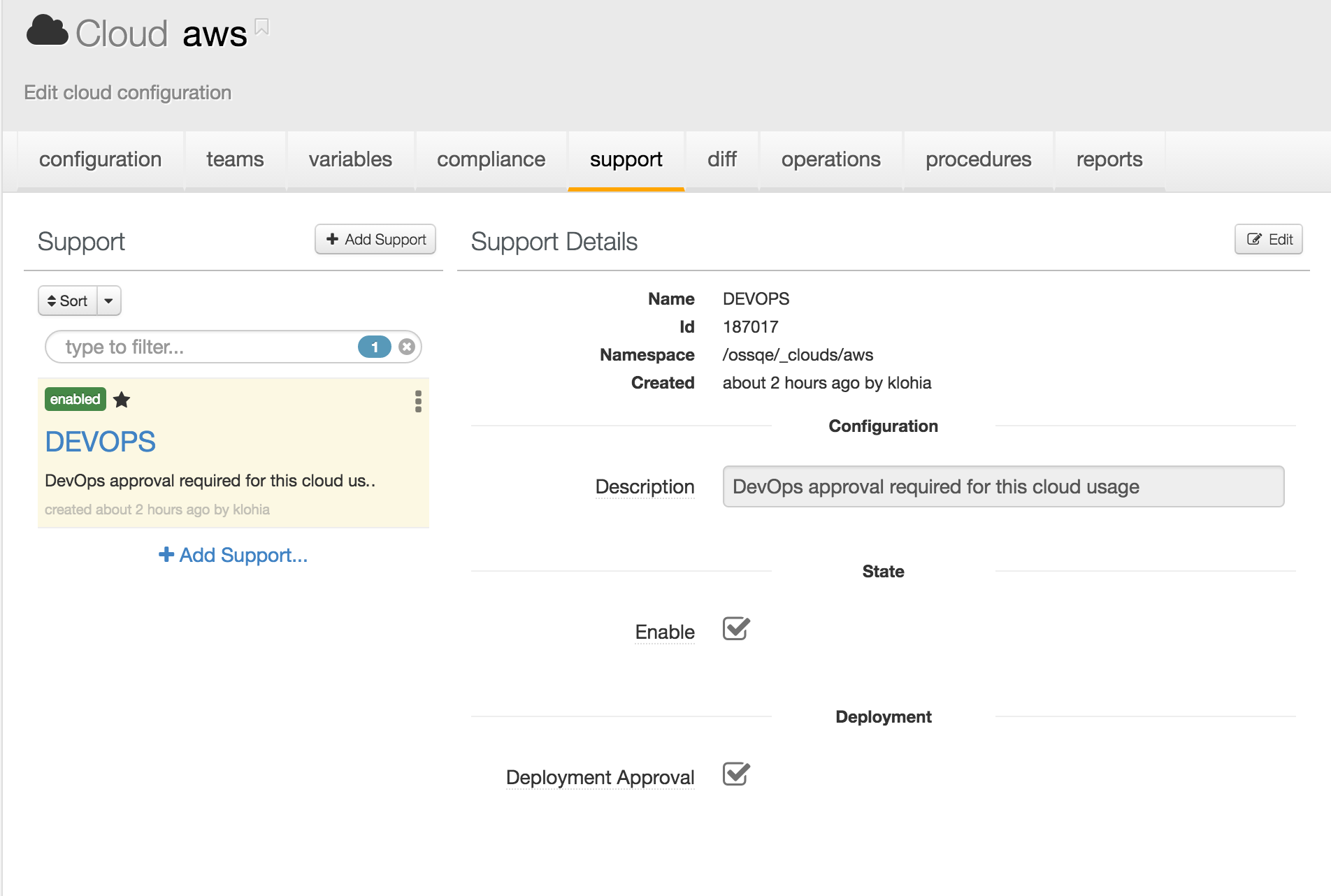Switch to the compliance tab
The width and height of the screenshot is (1331, 896).
[491, 159]
